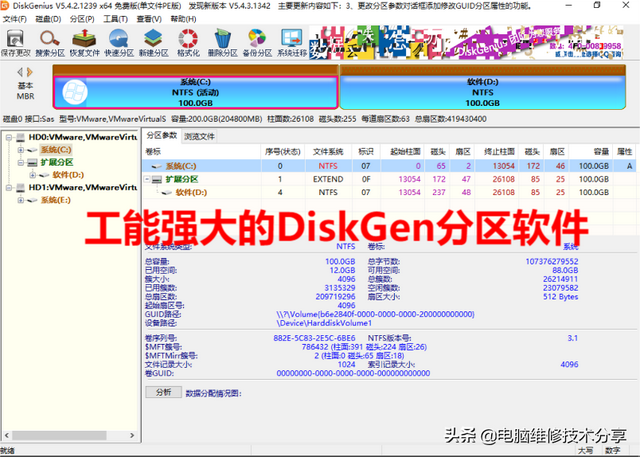Open the 备份分区 backup partition tool
Image resolution: width=640 pixels, height=457 pixels.
click(257, 43)
